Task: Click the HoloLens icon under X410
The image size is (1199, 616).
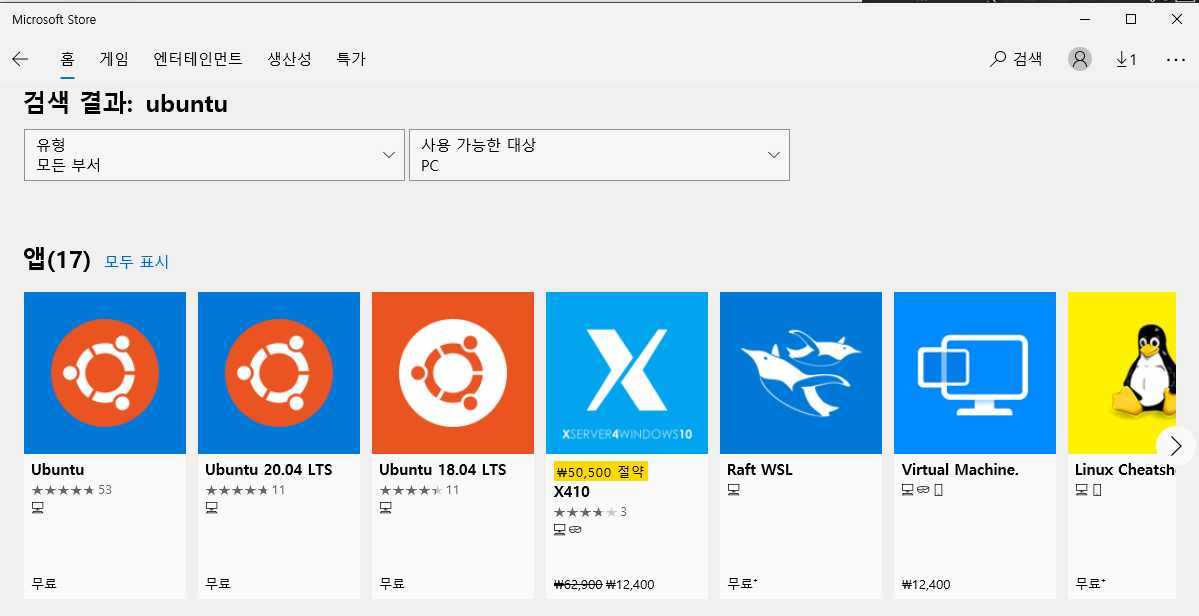Action: click(575, 530)
